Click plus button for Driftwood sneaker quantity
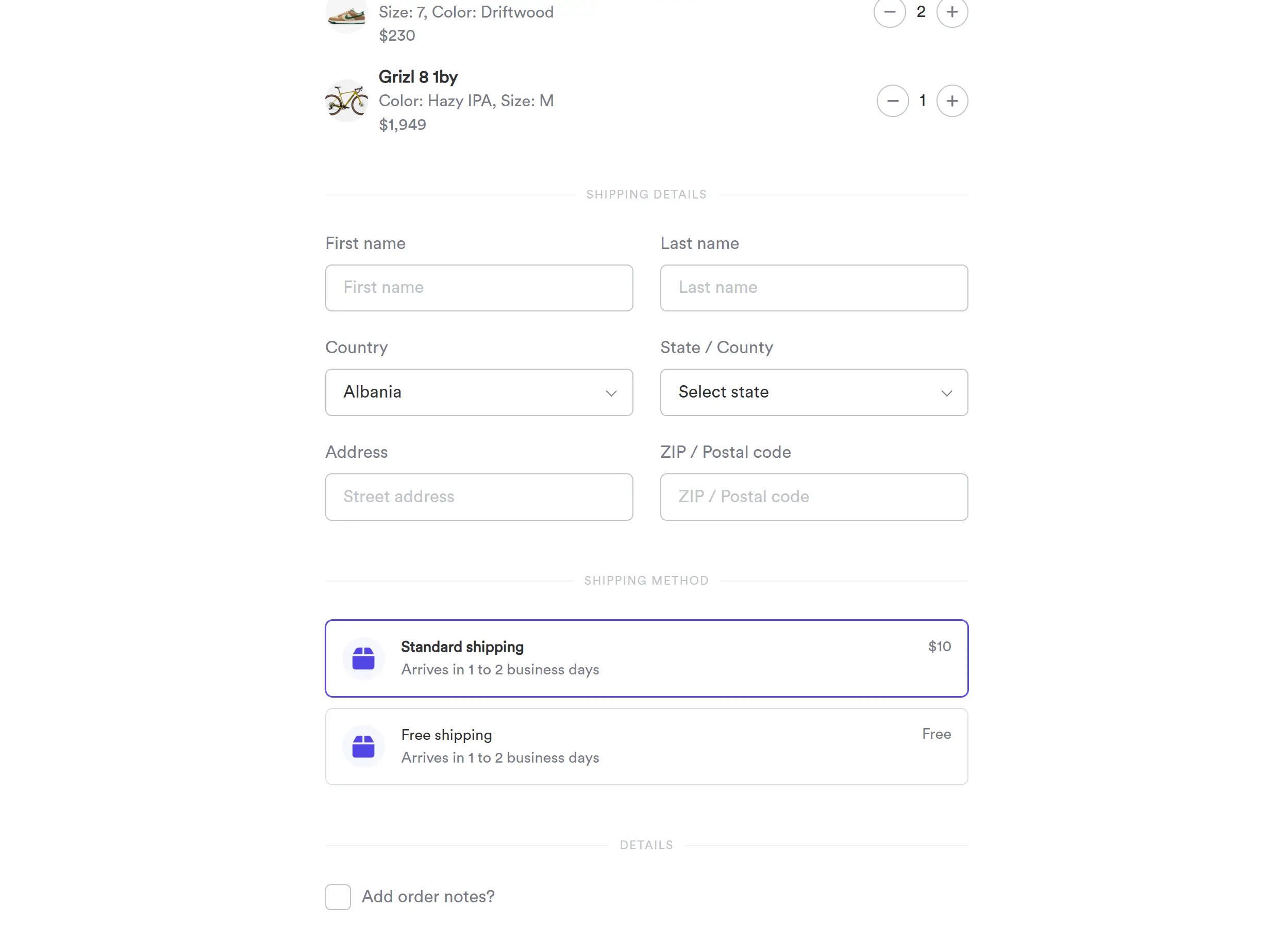 click(x=952, y=11)
